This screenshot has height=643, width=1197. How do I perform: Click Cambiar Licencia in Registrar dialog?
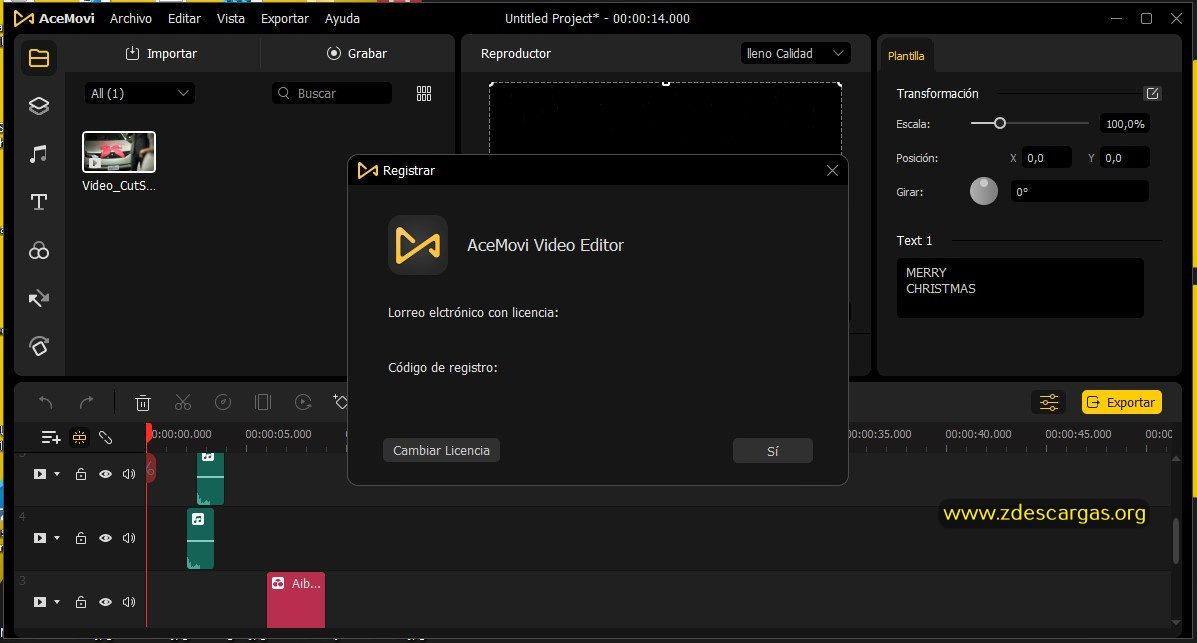441,451
